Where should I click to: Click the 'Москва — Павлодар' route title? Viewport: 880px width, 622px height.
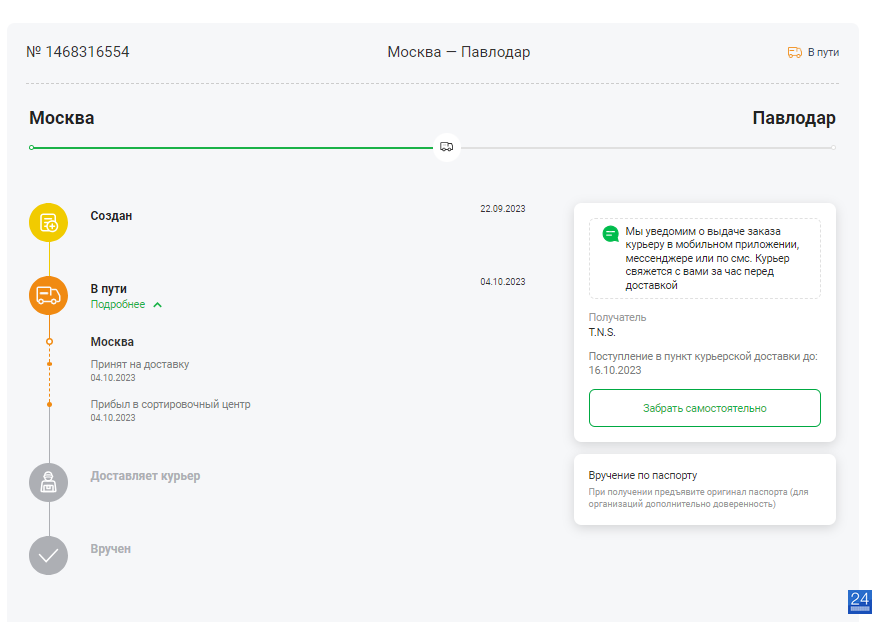pos(459,52)
